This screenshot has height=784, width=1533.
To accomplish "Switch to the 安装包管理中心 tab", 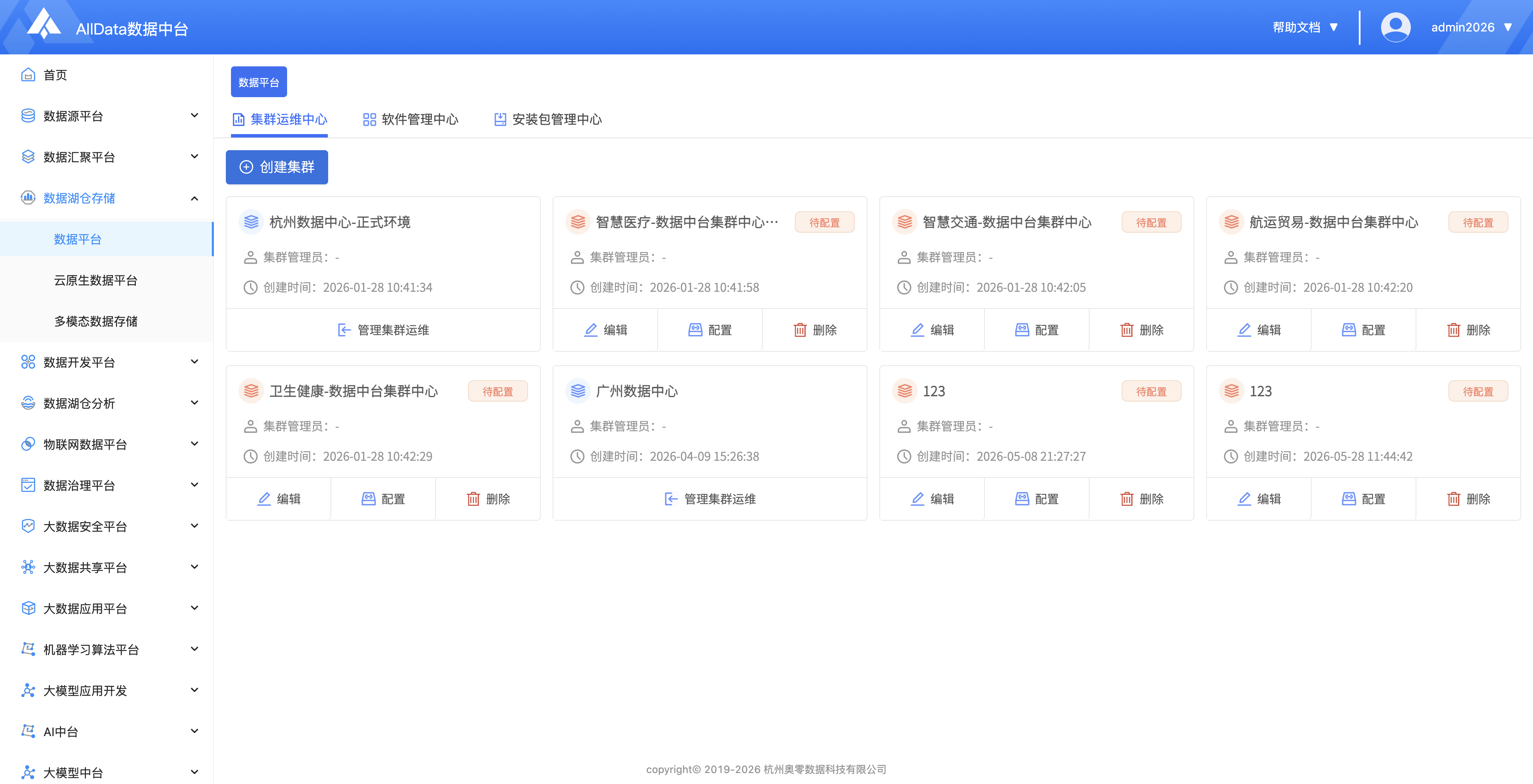I will [548, 120].
